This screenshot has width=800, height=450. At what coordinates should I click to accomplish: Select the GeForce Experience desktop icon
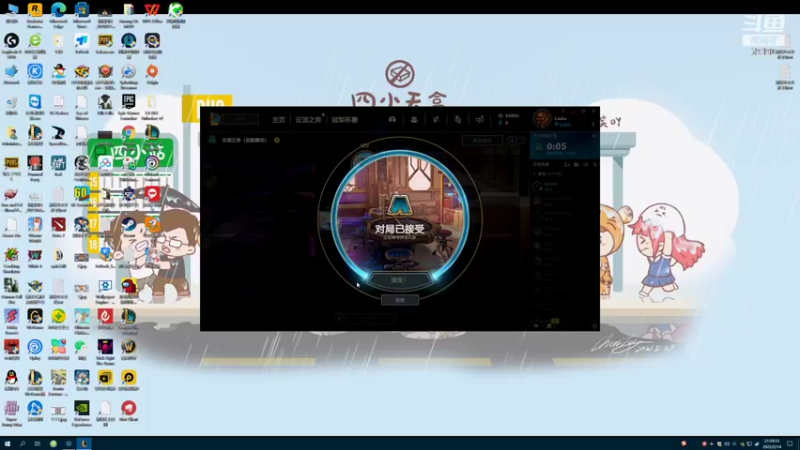tap(82, 412)
